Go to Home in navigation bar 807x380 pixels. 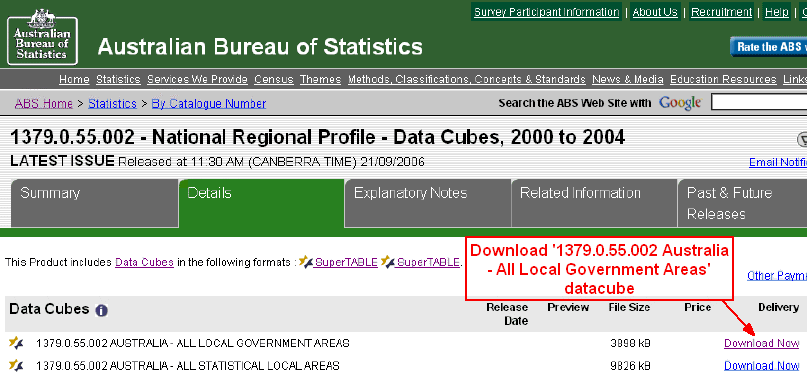tap(74, 79)
